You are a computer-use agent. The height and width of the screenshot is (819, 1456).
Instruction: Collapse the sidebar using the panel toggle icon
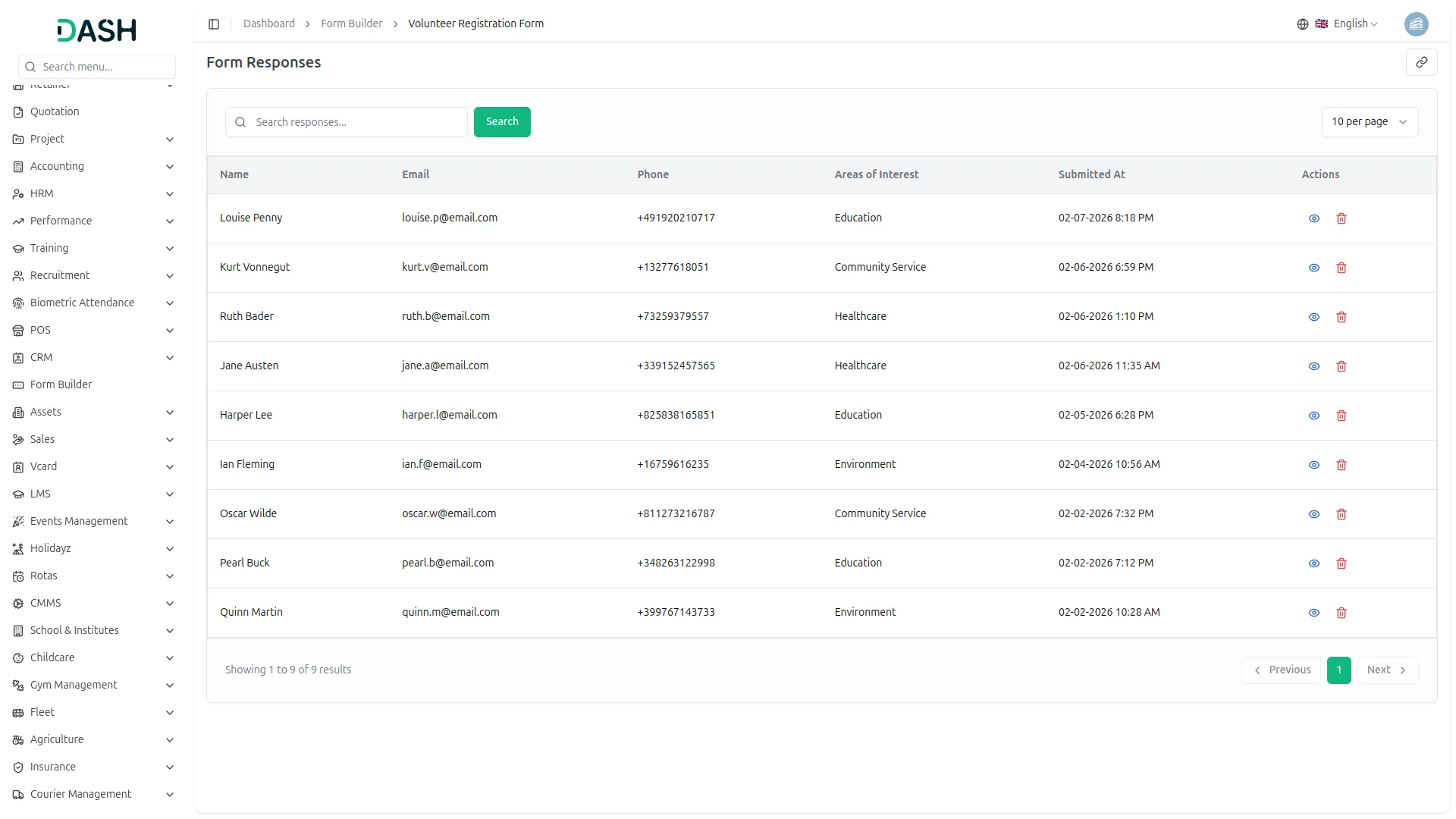[214, 24]
